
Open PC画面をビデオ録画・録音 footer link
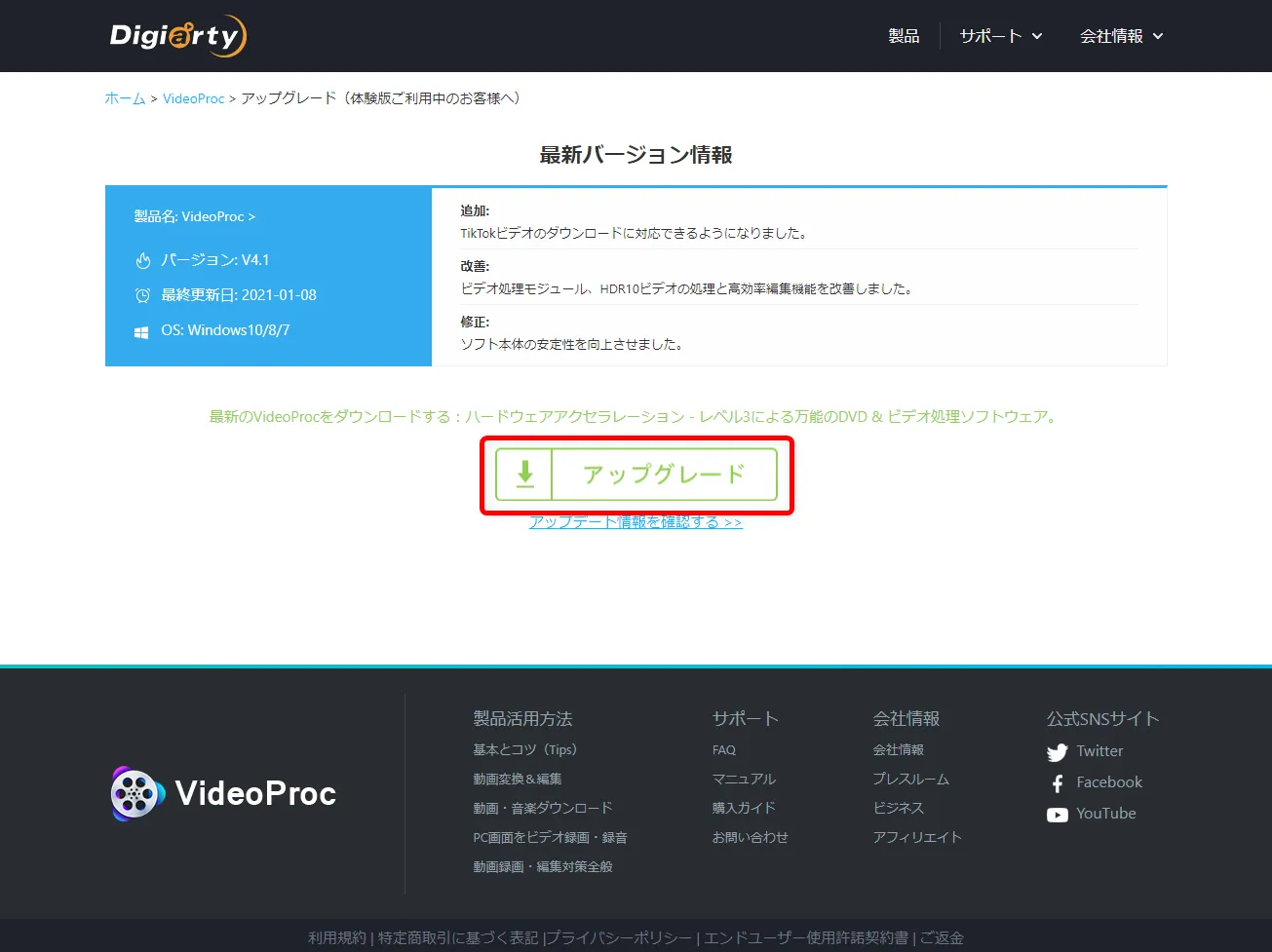click(550, 837)
